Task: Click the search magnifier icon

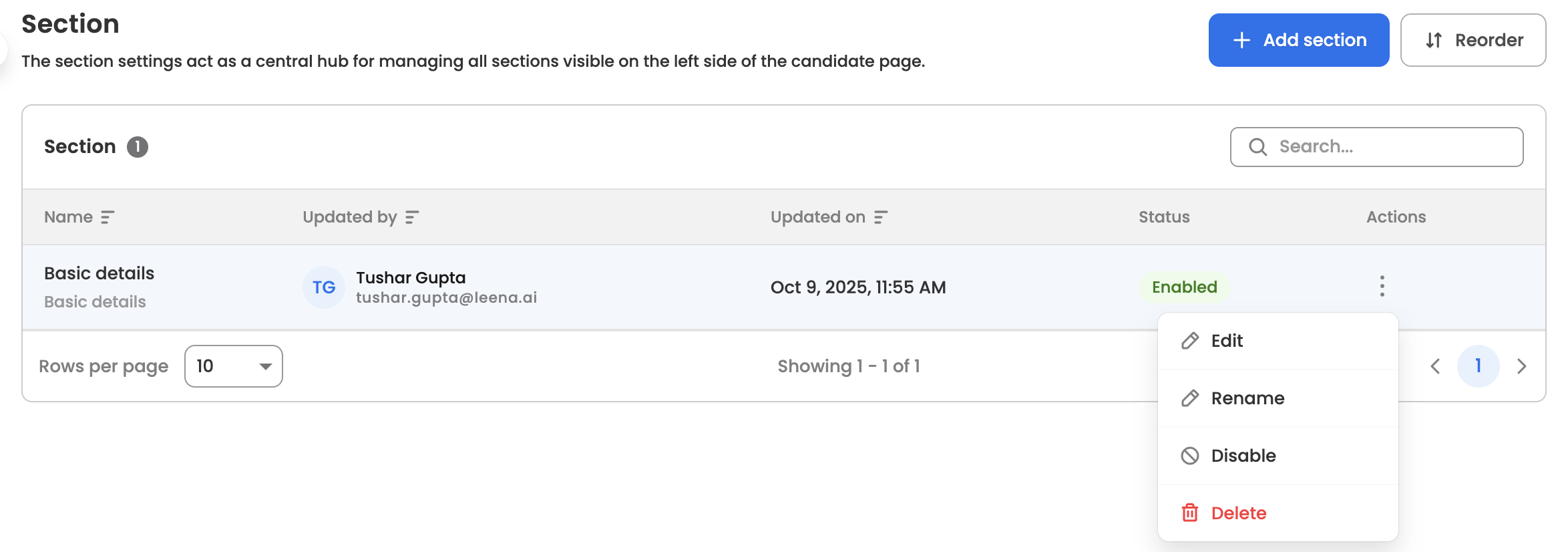Action: [x=1257, y=147]
